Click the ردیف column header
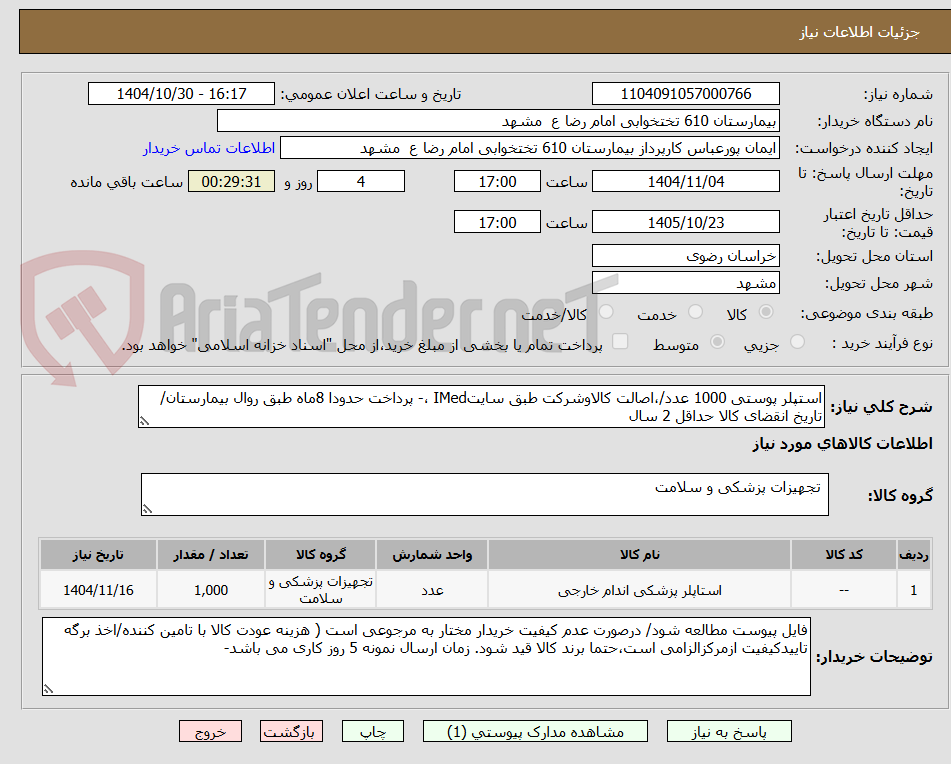This screenshot has width=951, height=764. point(914,555)
